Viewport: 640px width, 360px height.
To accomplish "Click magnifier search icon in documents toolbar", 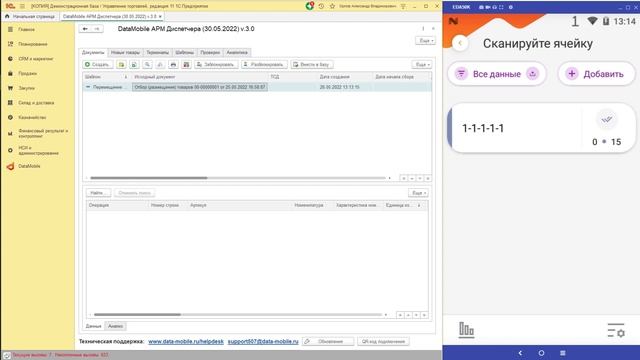I will coord(147,64).
